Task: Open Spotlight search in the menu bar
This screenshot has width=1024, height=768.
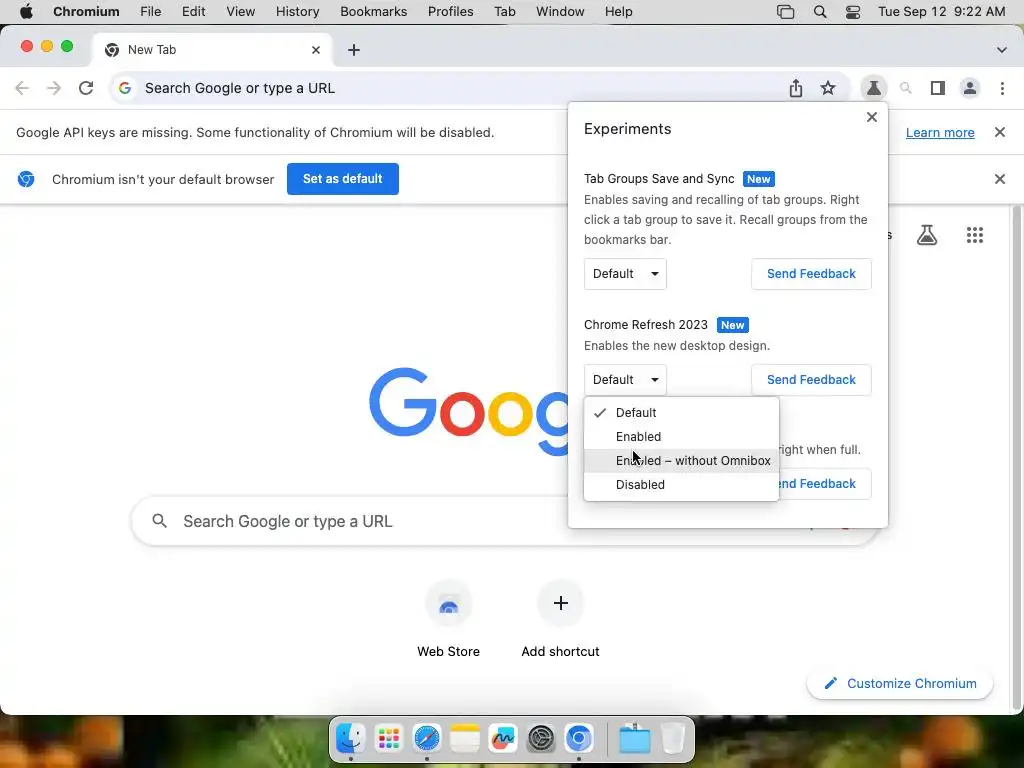Action: [820, 12]
